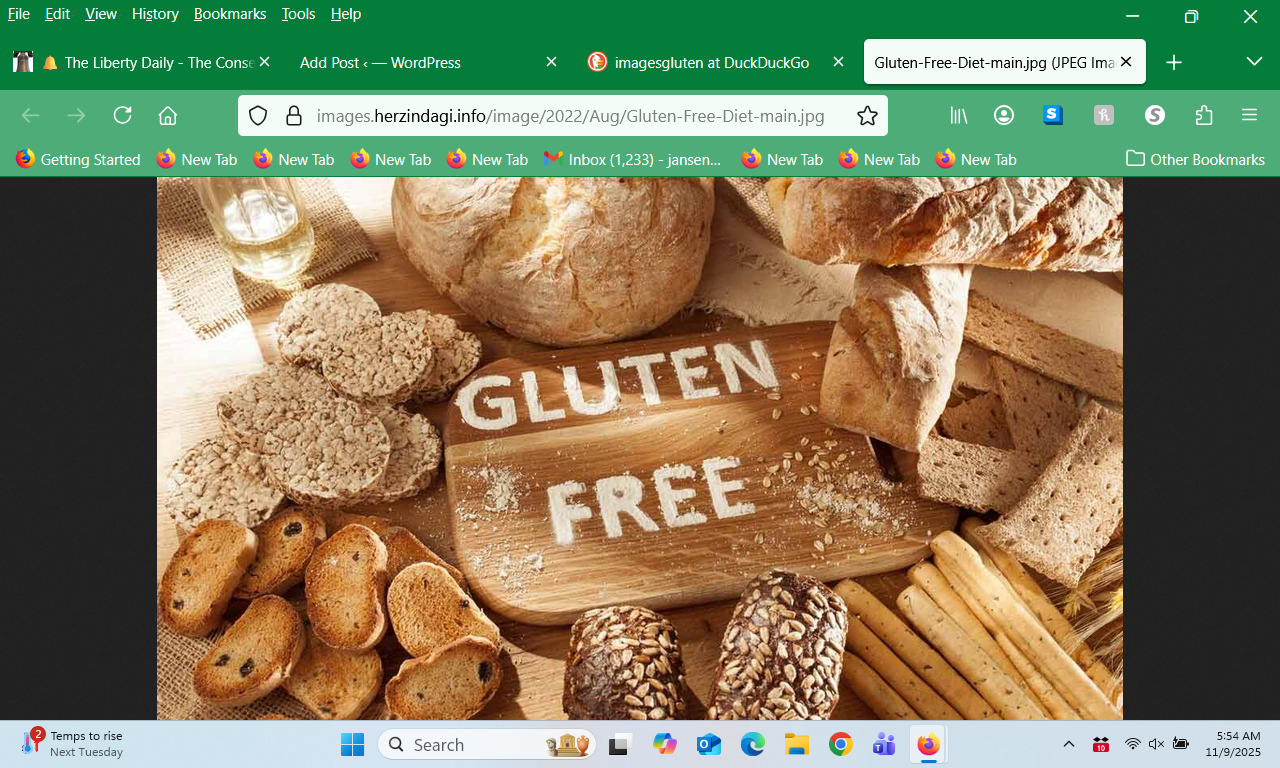Open the Firefox application hamburger menu
The height and width of the screenshot is (768, 1280).
click(1249, 116)
